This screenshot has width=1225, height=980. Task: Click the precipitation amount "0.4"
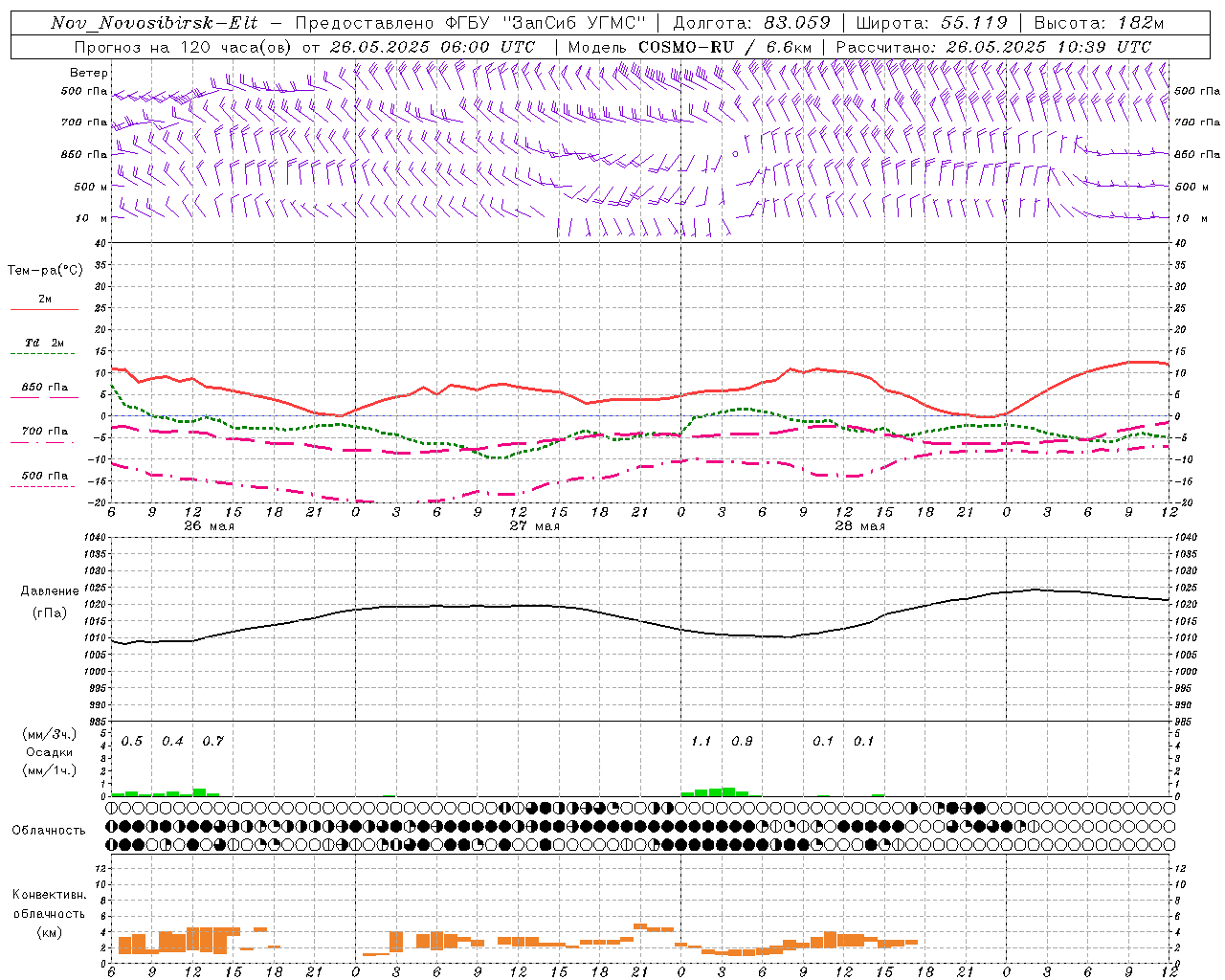tap(172, 742)
